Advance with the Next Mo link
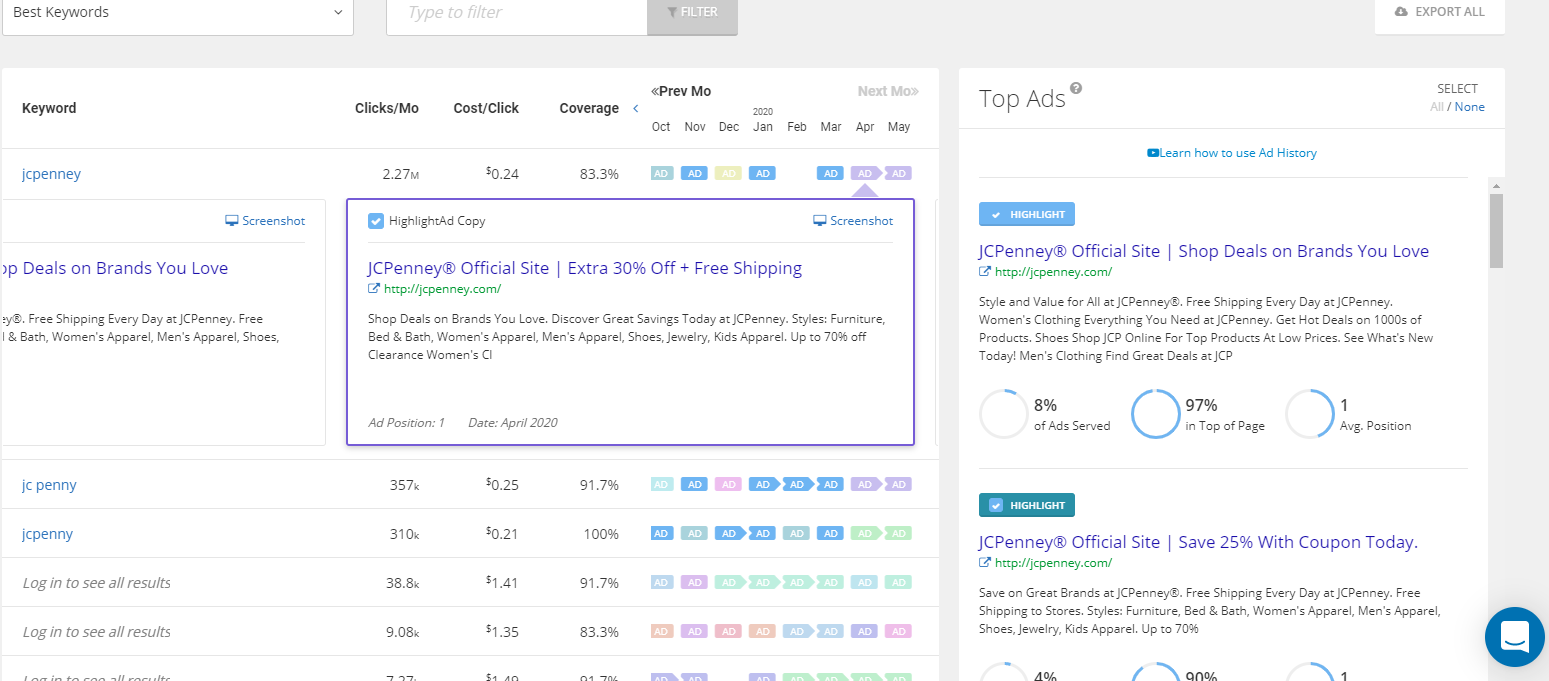1549x681 pixels. click(888, 91)
